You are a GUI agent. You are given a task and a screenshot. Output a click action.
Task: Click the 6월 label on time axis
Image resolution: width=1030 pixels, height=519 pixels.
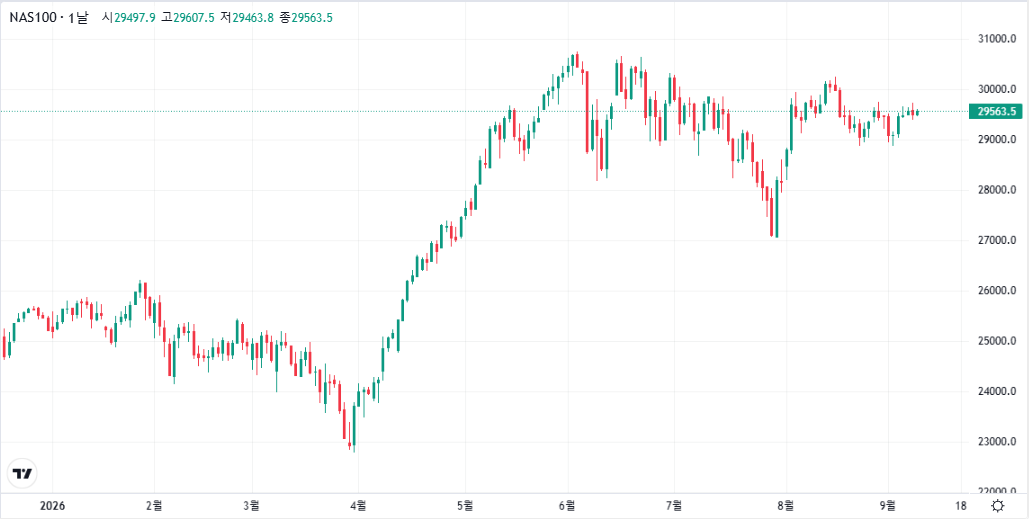(x=568, y=507)
